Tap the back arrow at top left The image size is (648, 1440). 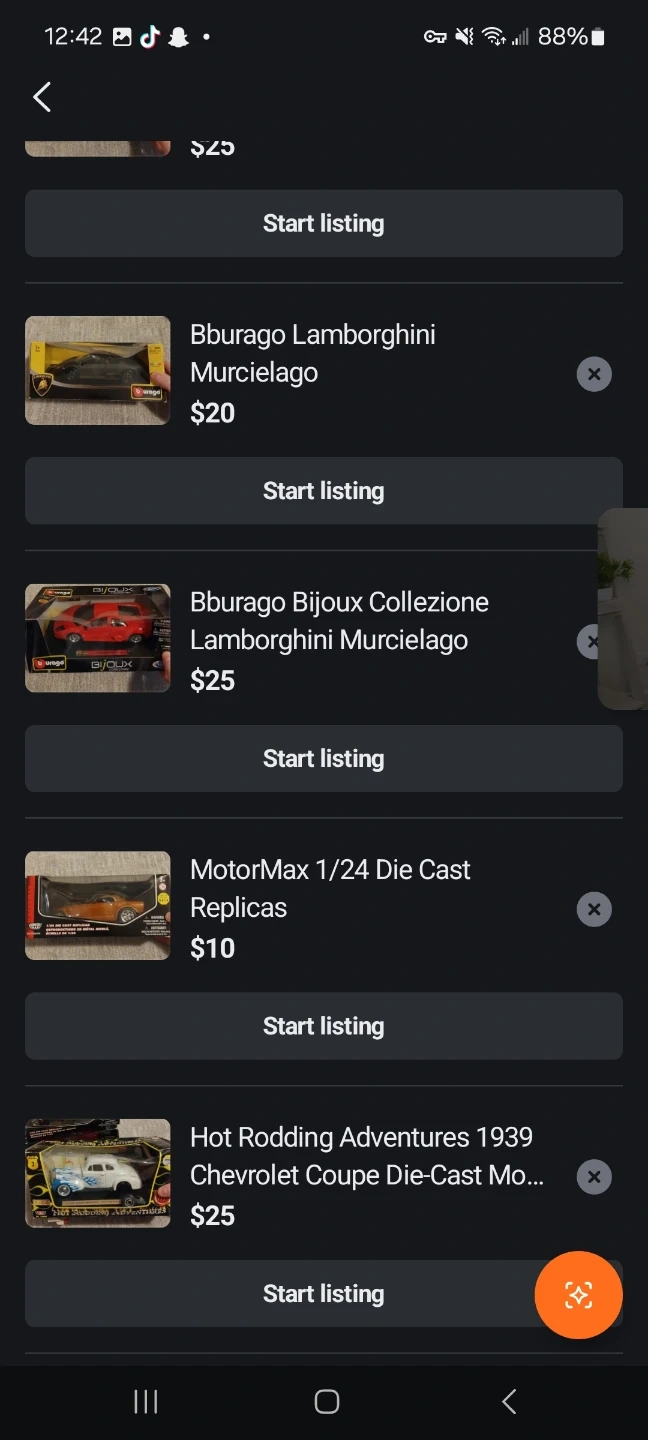(42, 97)
